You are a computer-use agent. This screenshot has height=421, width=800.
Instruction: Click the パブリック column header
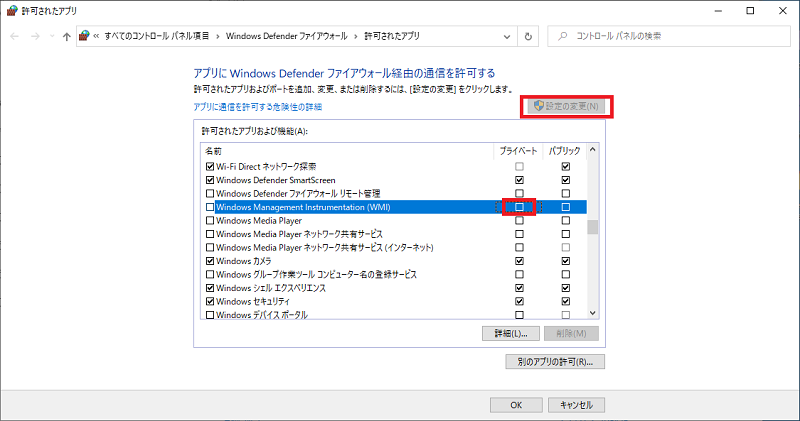click(x=564, y=151)
